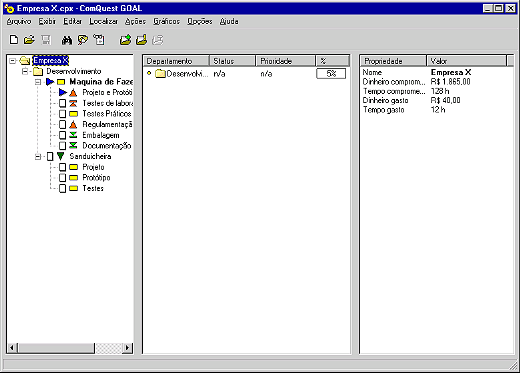520x373 pixels.
Task: Click green hourglass icon of Embalagem
Action: click(x=73, y=135)
